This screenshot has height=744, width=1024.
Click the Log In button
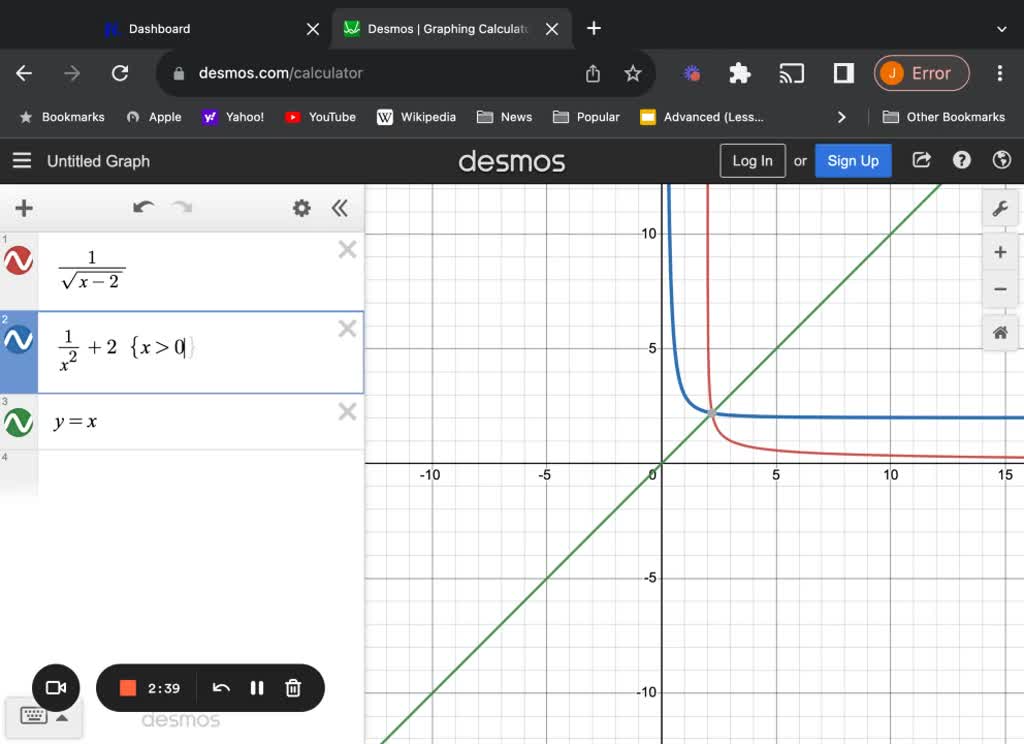(x=752, y=160)
